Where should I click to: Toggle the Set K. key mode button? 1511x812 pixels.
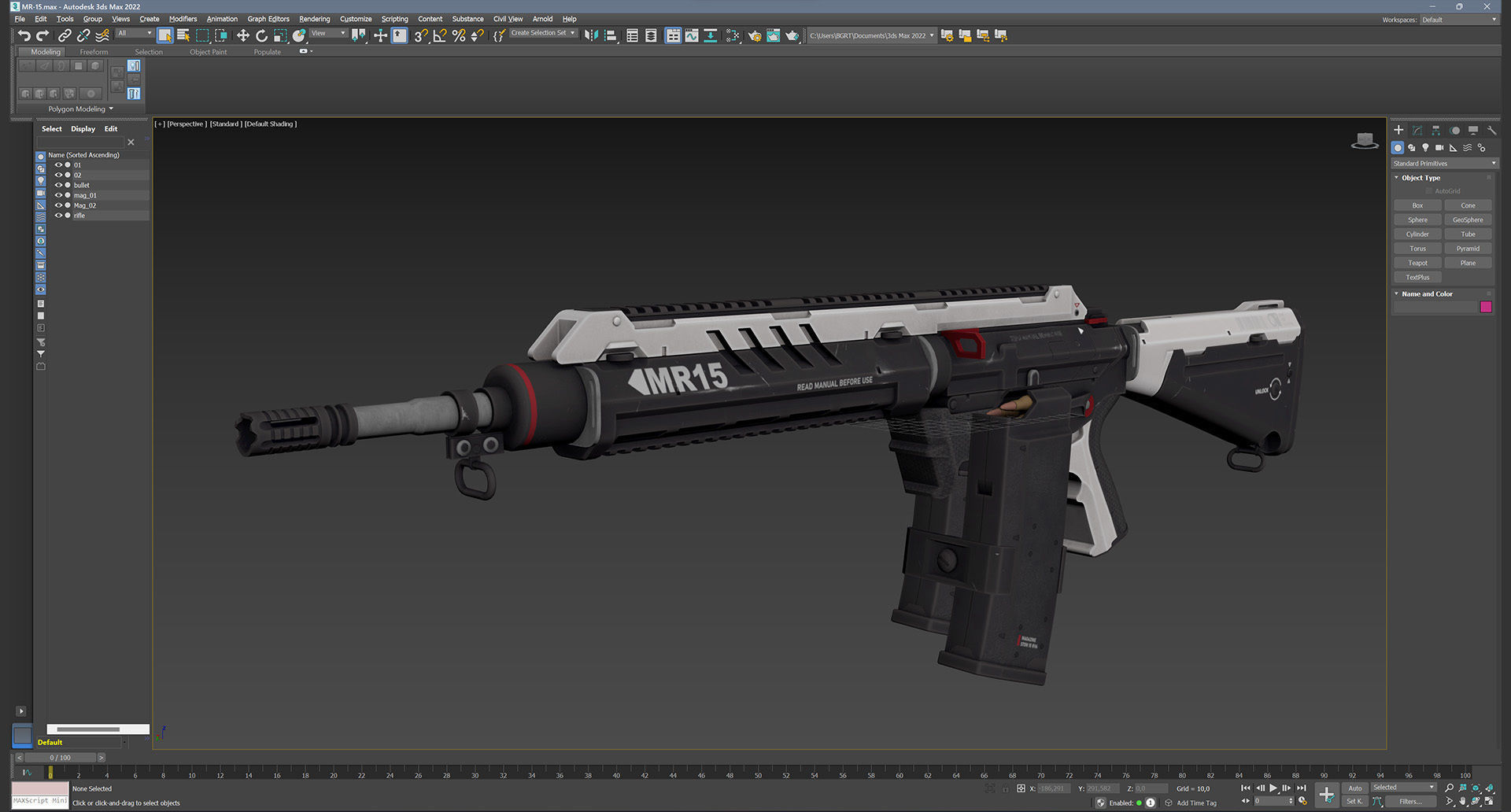[x=1355, y=802]
